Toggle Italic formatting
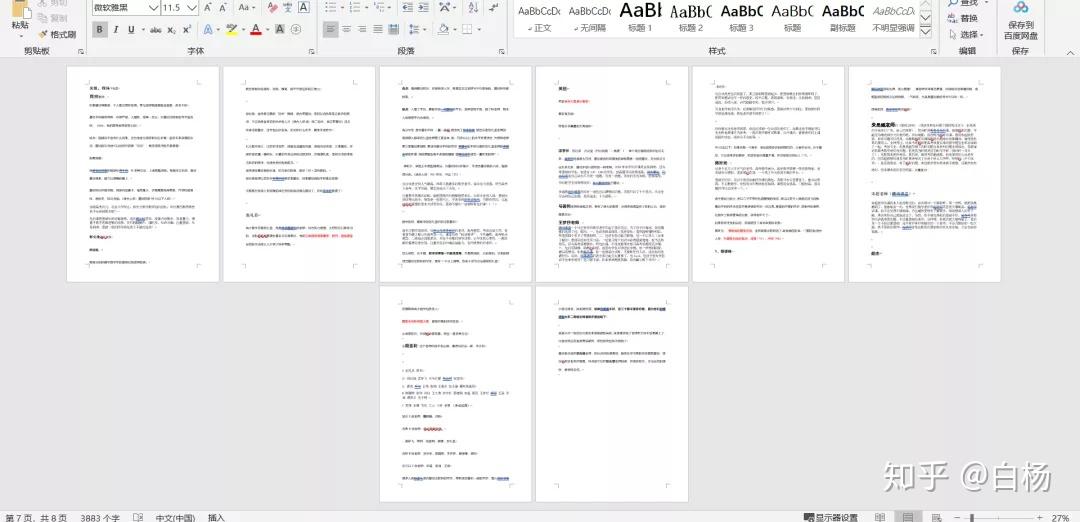The height and width of the screenshot is (522, 1080). point(116,30)
